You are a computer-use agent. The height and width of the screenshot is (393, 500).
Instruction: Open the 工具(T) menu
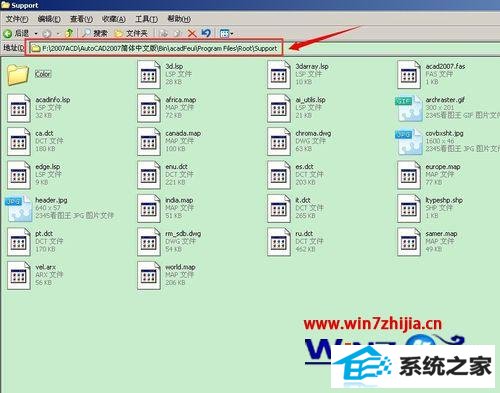tap(146, 19)
